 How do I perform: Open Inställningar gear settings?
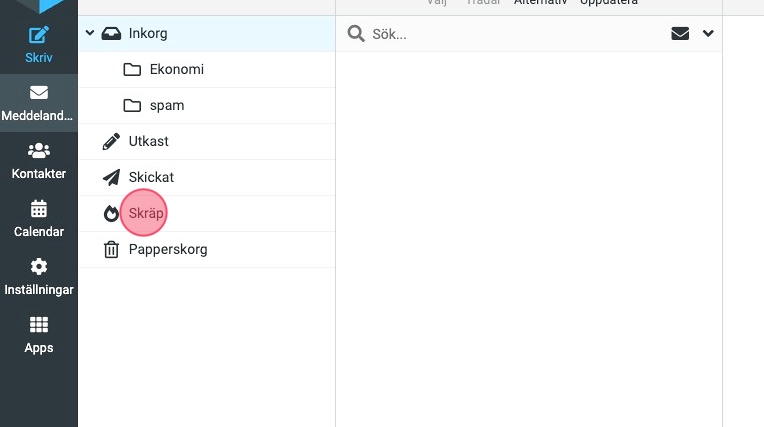pos(38,277)
